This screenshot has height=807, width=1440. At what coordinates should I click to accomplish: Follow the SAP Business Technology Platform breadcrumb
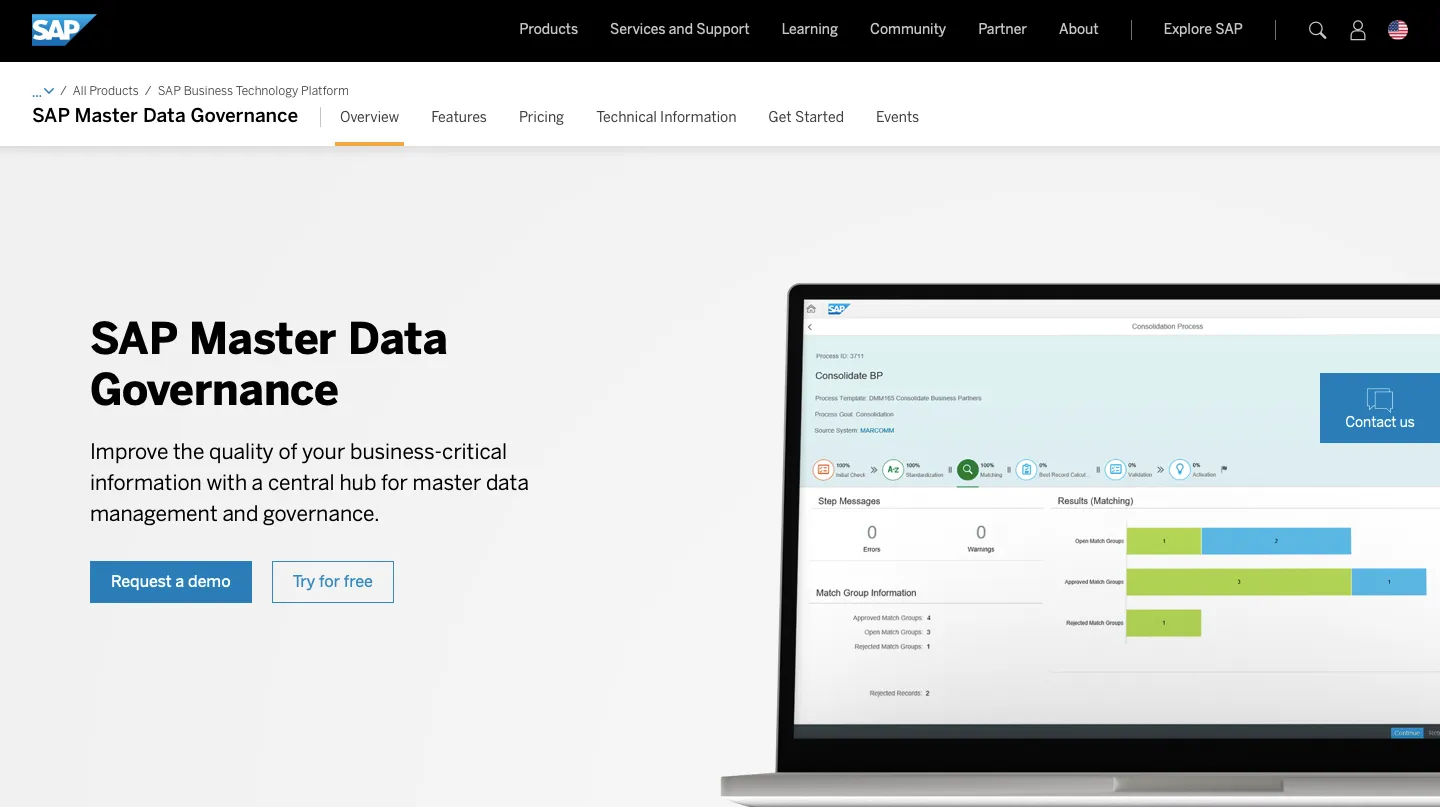coord(253,91)
